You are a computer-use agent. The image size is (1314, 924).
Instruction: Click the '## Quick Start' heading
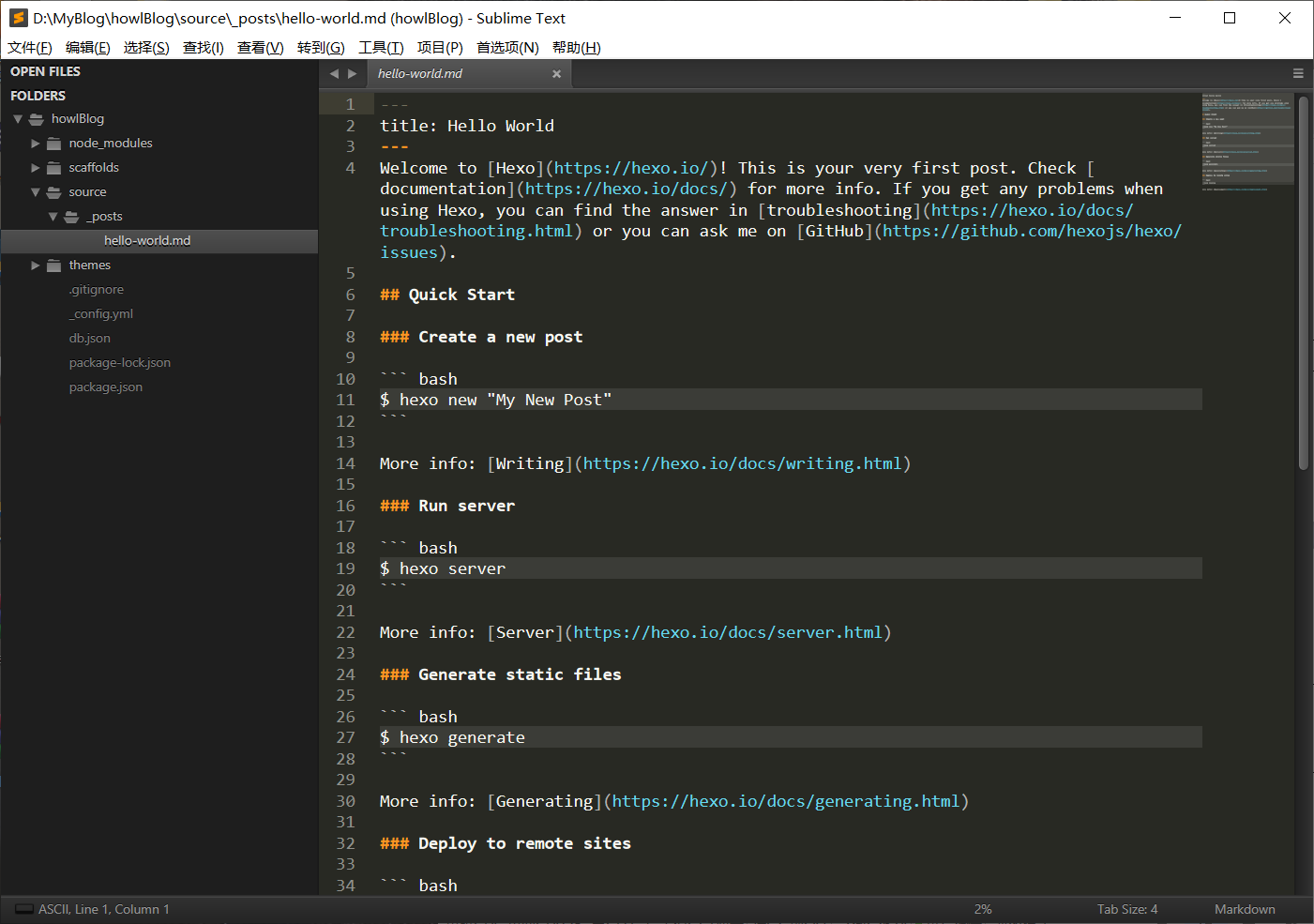(x=447, y=295)
